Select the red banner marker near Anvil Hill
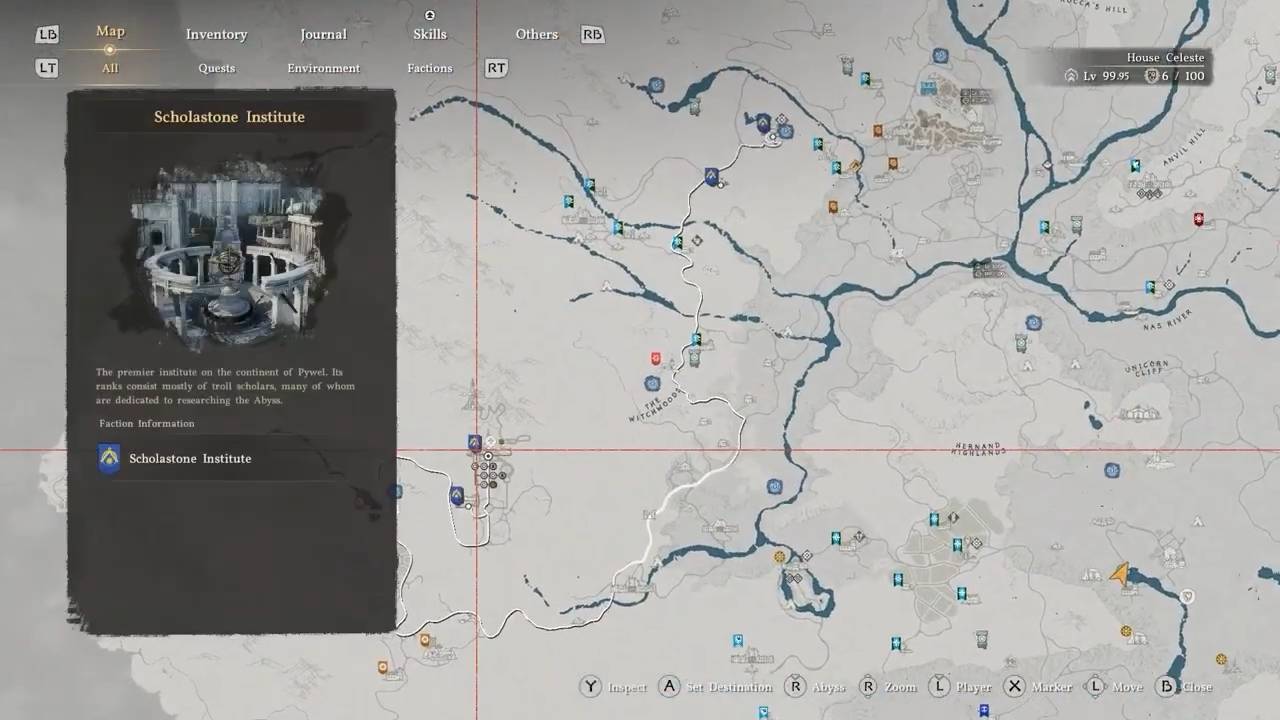Viewport: 1280px width, 720px height. [1198, 219]
